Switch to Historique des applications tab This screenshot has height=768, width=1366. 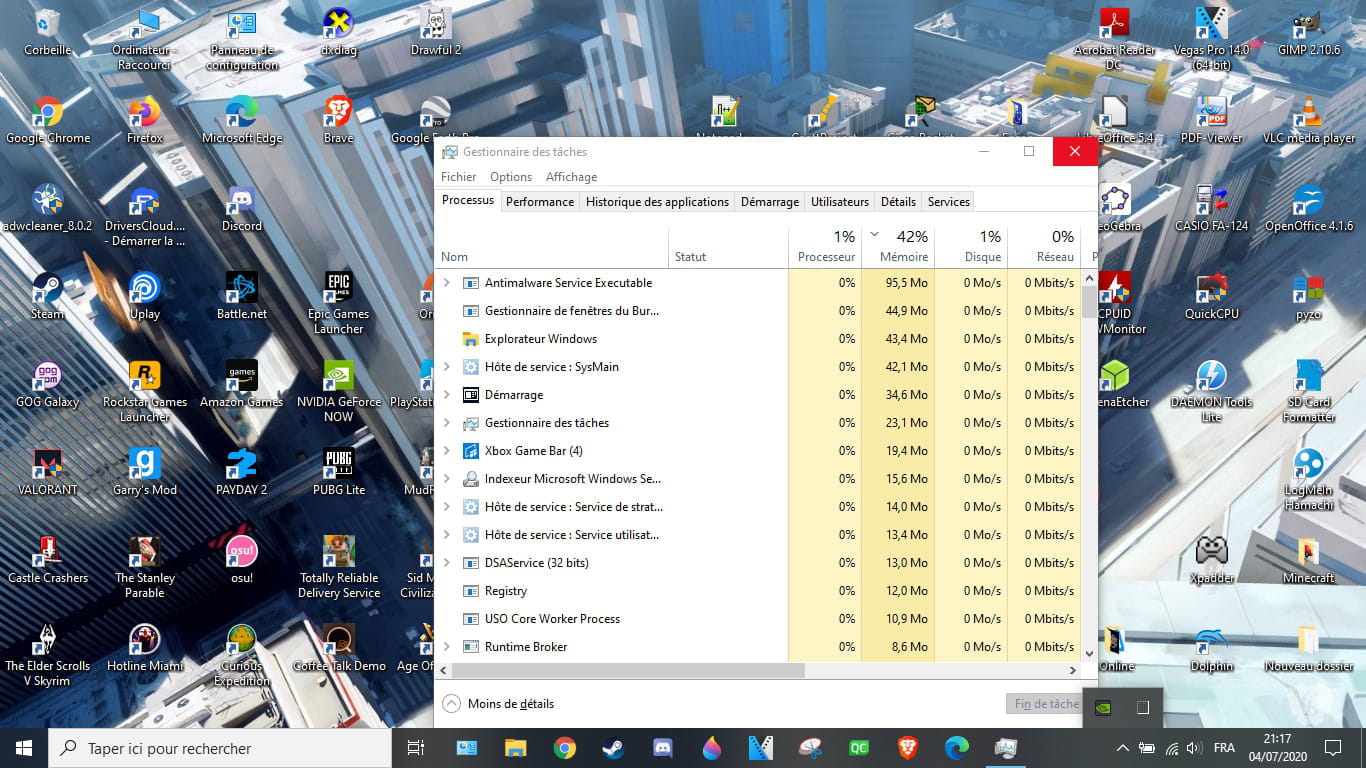(x=657, y=202)
